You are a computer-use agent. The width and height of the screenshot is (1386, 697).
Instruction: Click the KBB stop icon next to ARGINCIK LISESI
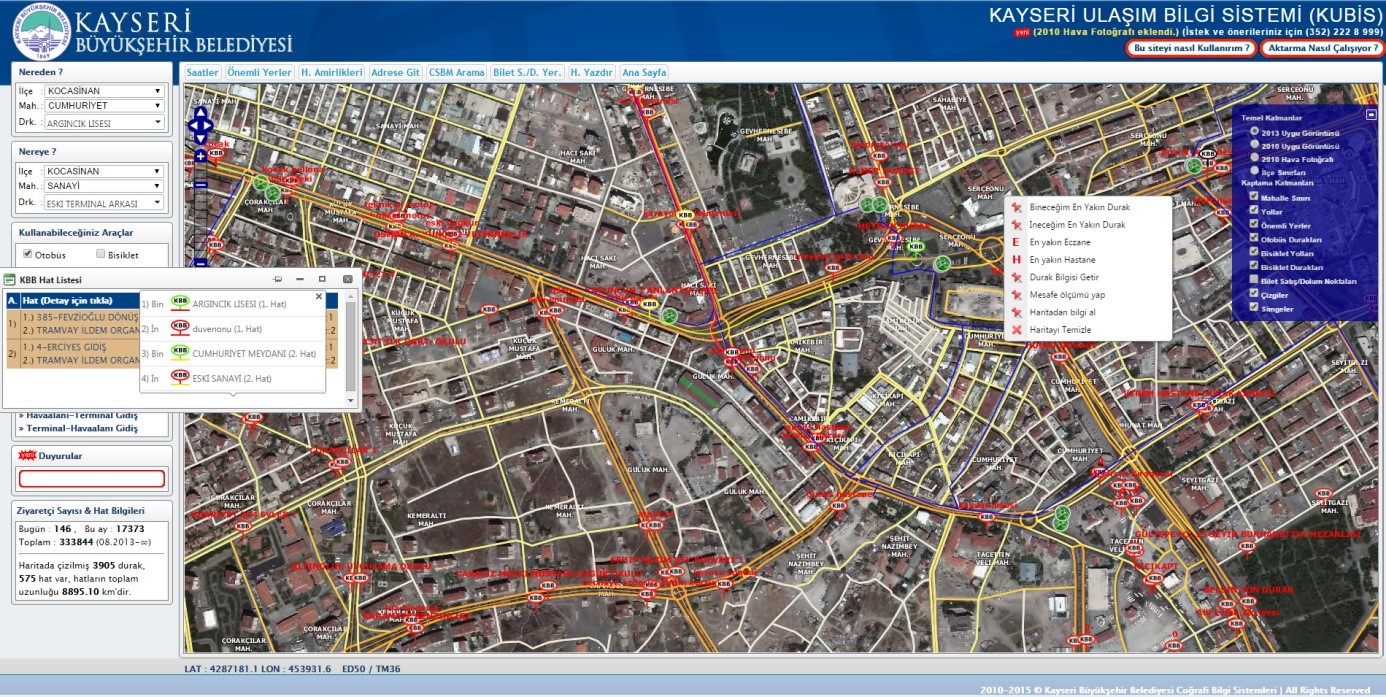[180, 304]
